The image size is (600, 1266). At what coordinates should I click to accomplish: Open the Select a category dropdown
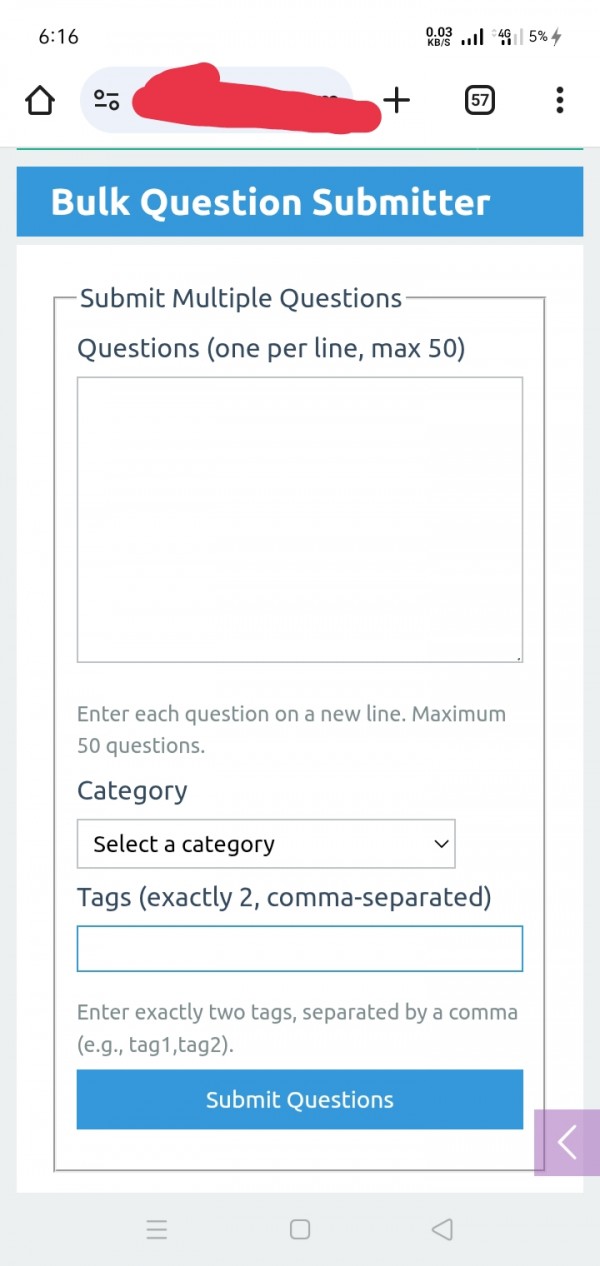266,844
